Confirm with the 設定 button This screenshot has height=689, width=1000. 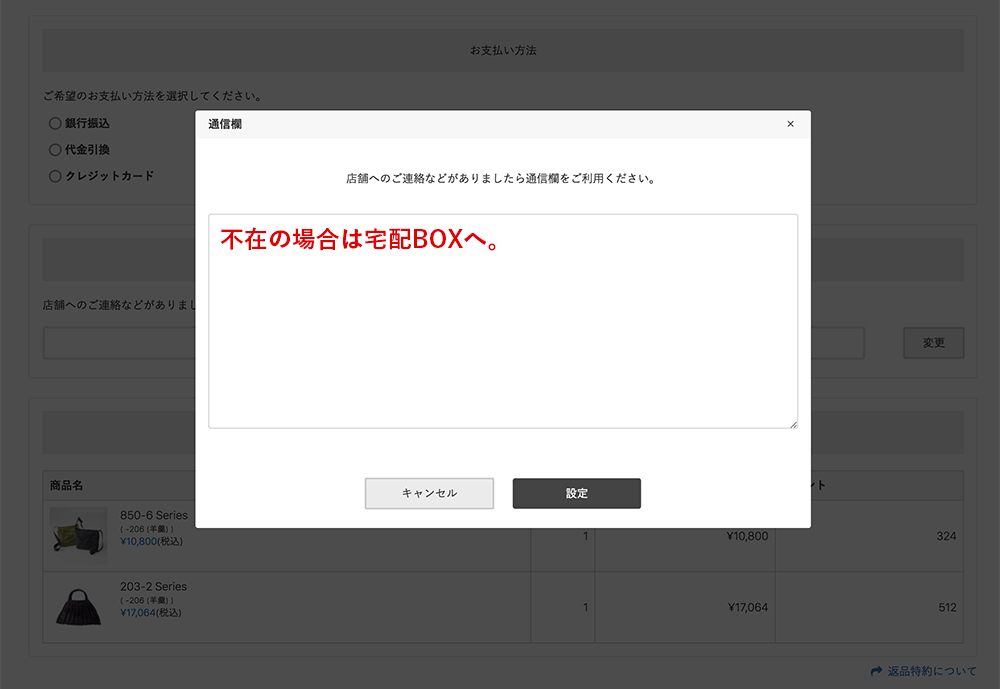tap(576, 493)
